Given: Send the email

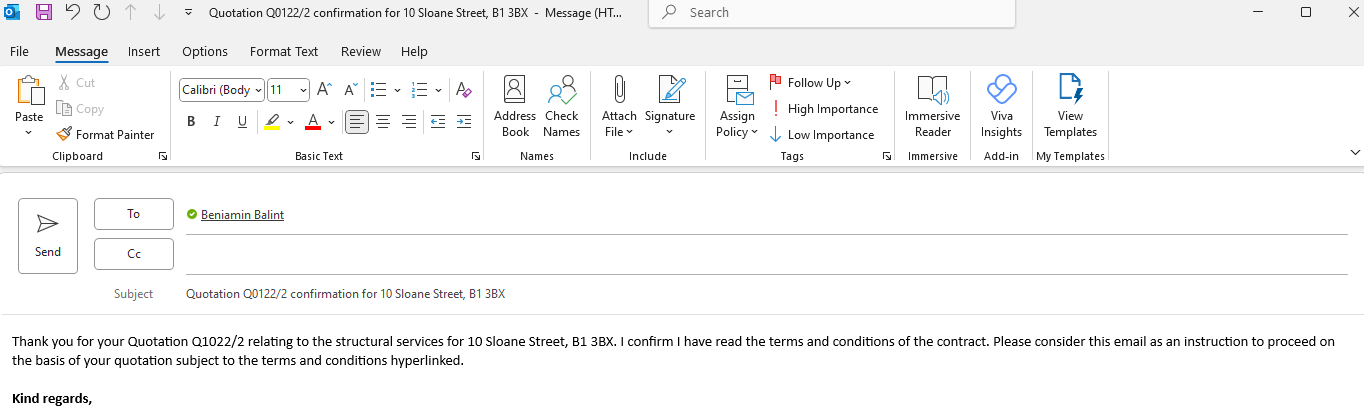Looking at the screenshot, I should (48, 236).
